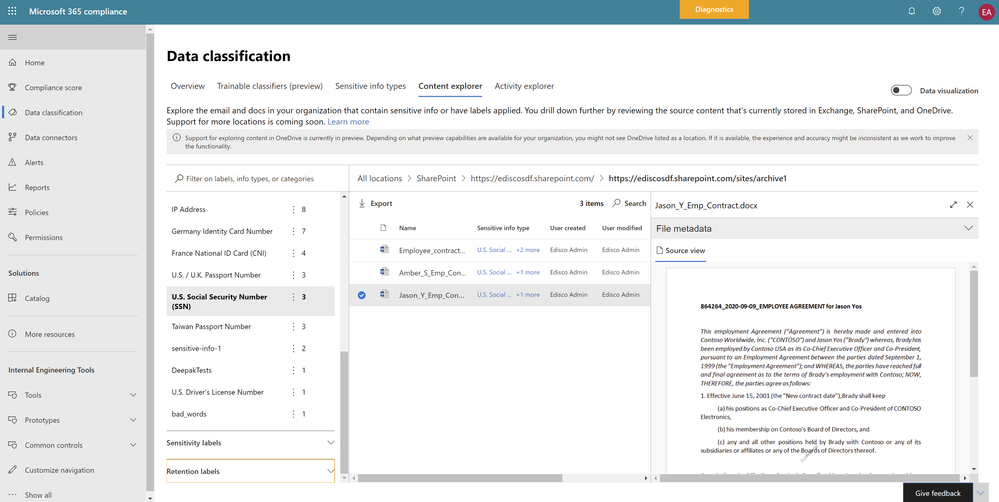The width and height of the screenshot is (999, 502).
Task: Open help question mark icon
Action: tap(961, 11)
